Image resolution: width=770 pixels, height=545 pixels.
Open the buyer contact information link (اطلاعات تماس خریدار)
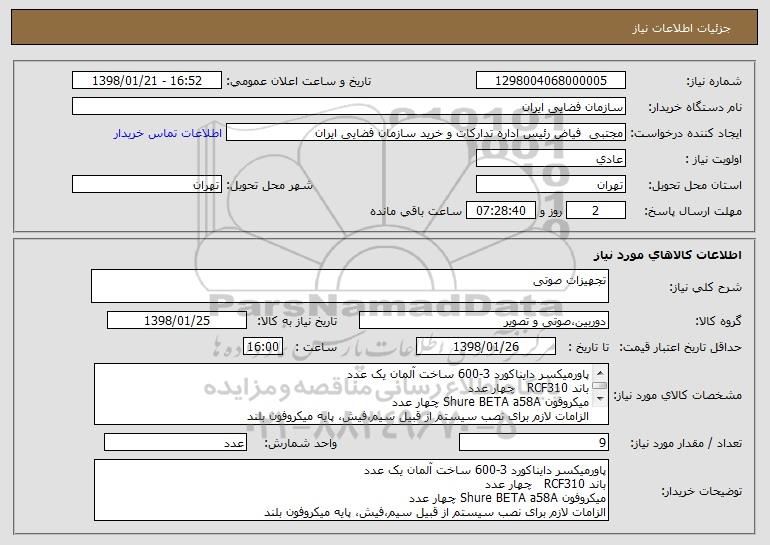point(168,133)
